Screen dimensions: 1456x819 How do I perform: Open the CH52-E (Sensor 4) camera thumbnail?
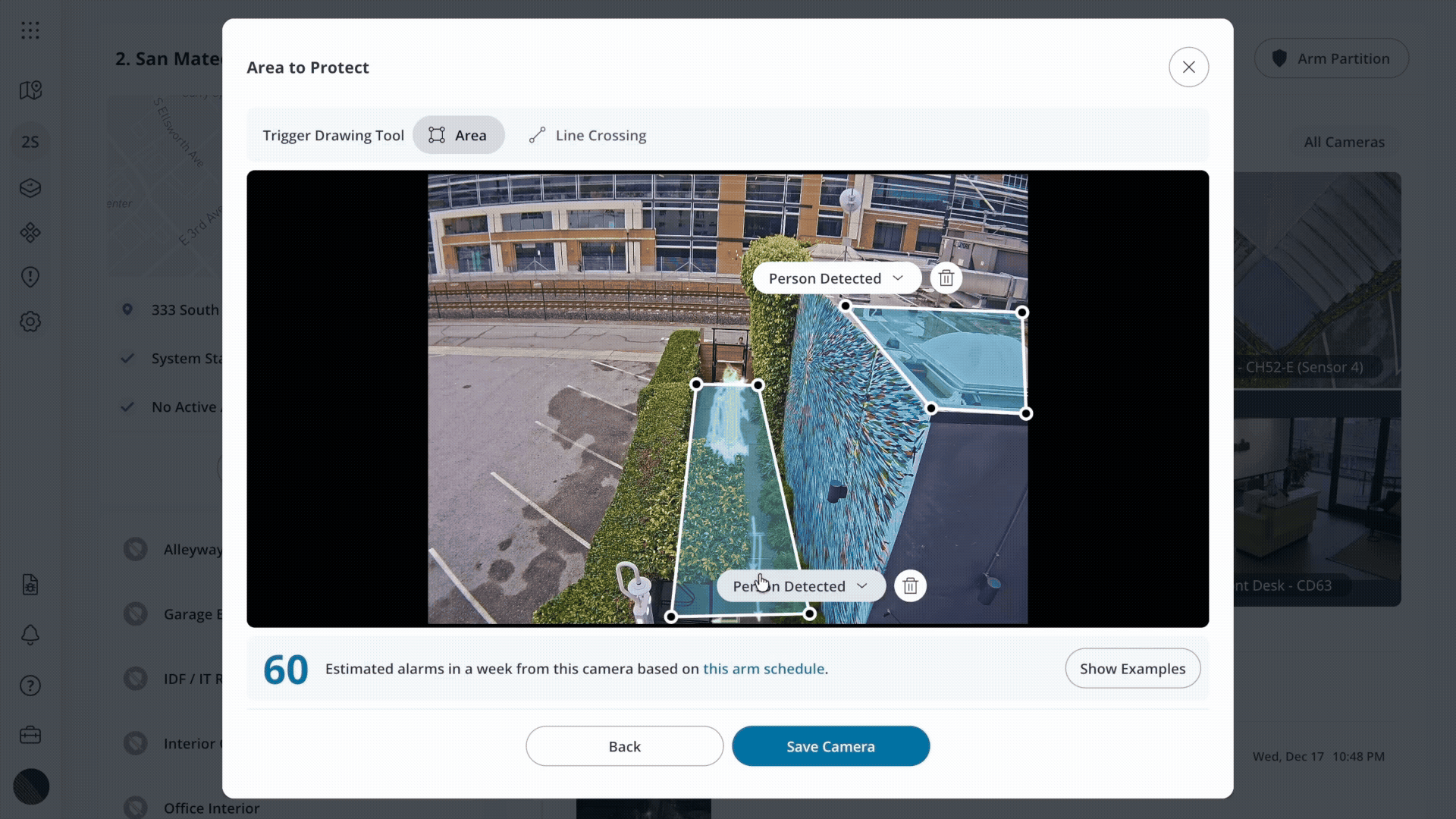(1317, 281)
